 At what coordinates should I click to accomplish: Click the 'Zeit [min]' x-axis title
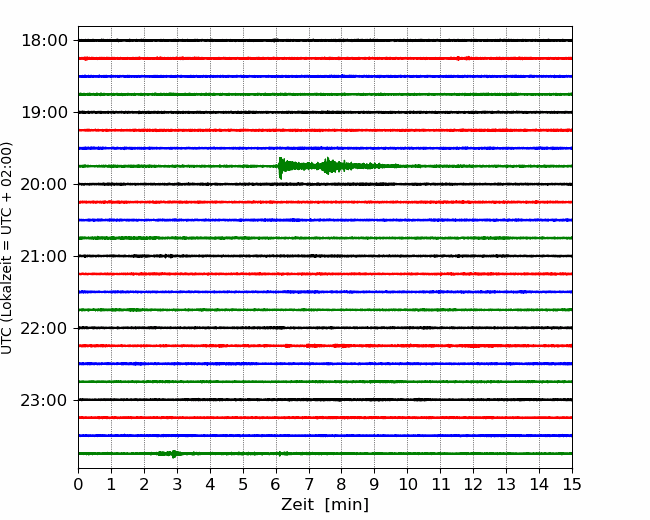325,505
